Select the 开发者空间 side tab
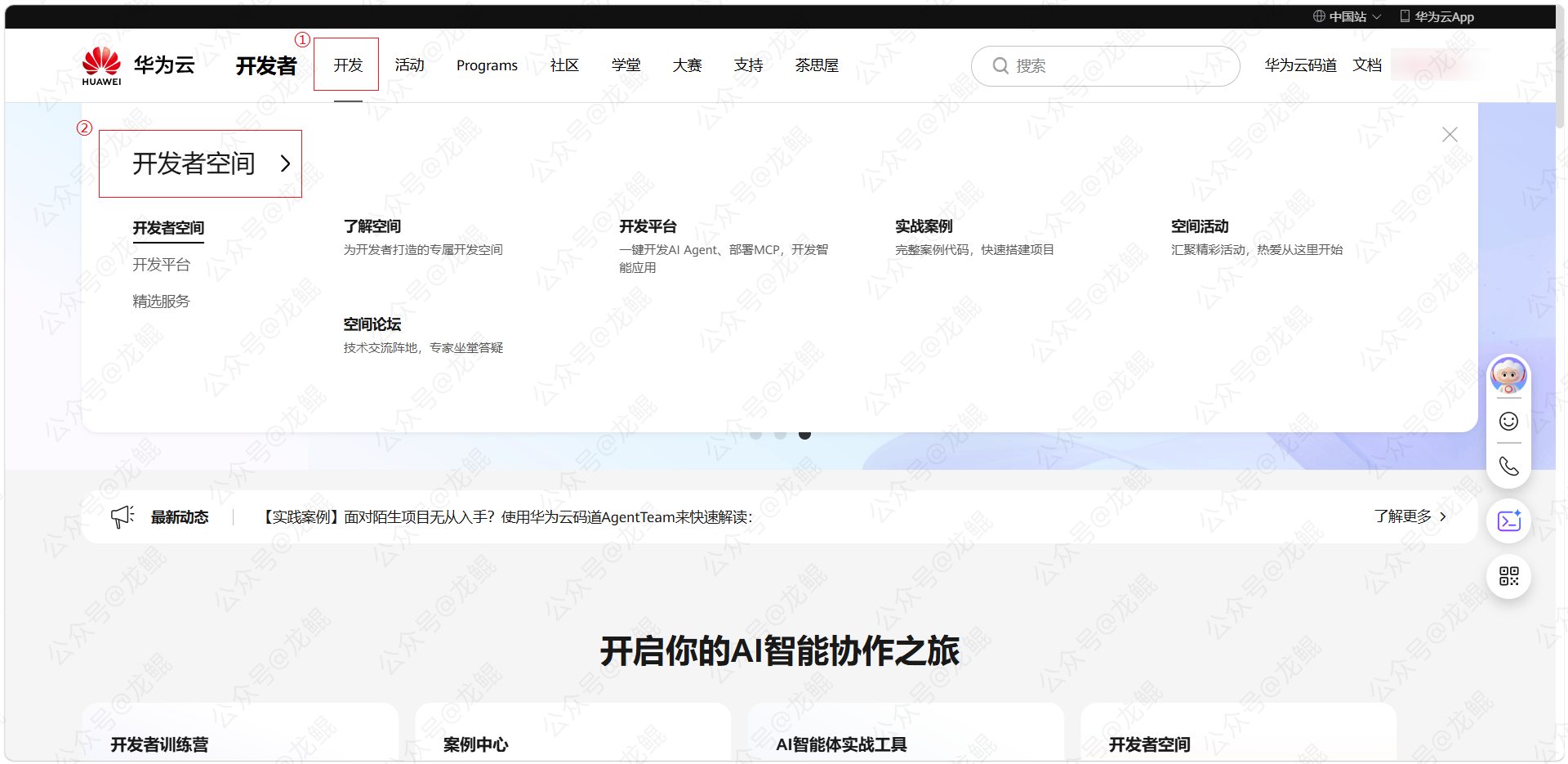 168,228
